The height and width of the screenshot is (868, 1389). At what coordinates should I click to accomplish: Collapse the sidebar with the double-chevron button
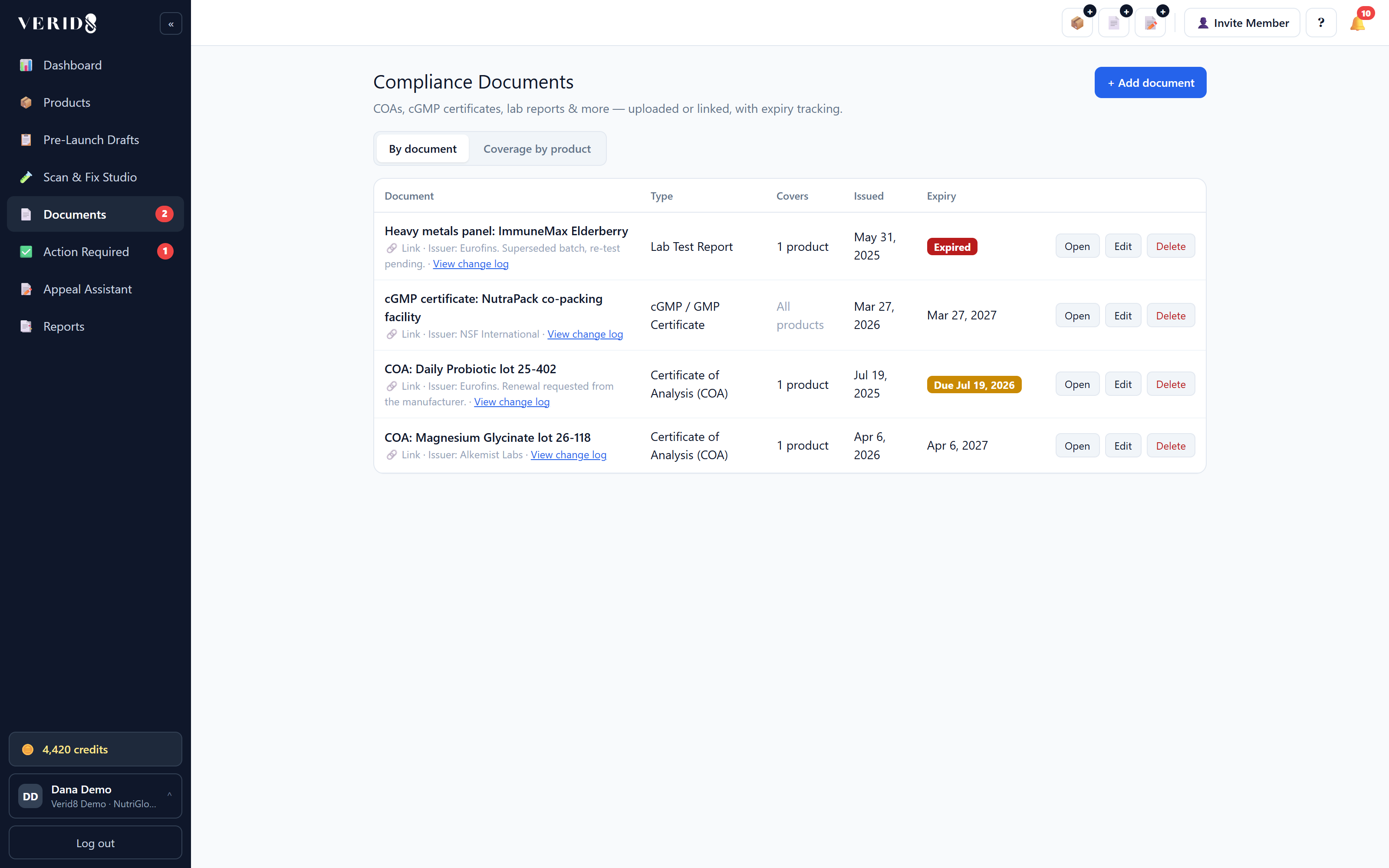point(171,23)
